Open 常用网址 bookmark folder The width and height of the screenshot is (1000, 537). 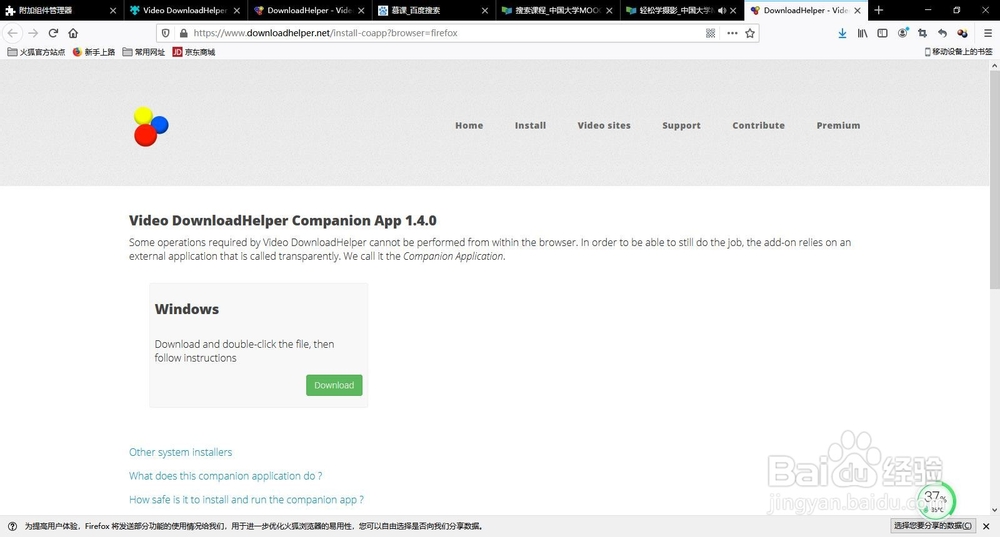point(143,52)
